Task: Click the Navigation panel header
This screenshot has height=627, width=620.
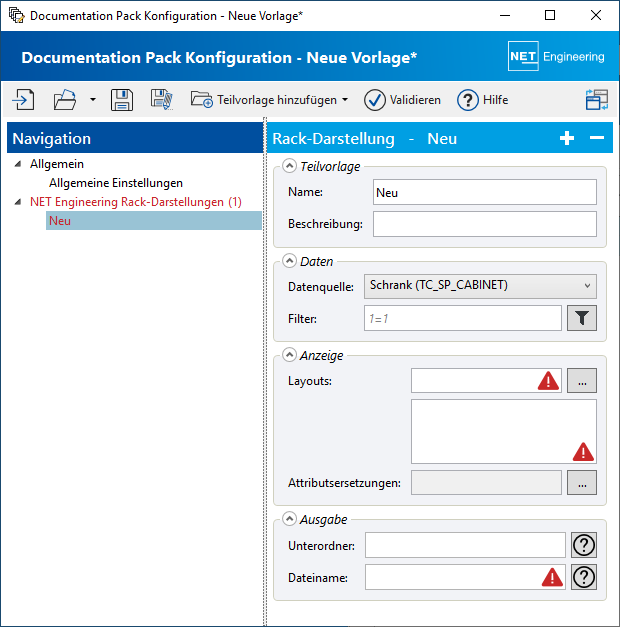Action: coord(135,138)
